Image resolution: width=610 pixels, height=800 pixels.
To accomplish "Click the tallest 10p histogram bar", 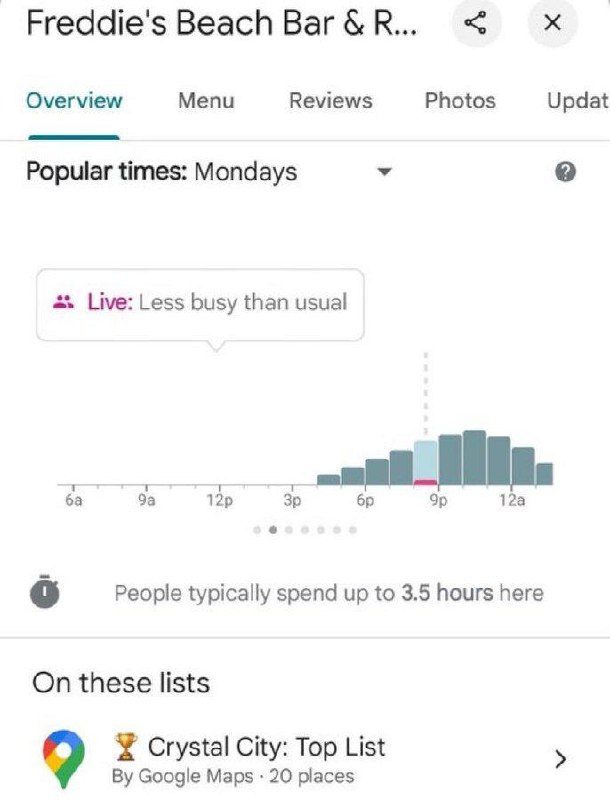I will 474,458.
